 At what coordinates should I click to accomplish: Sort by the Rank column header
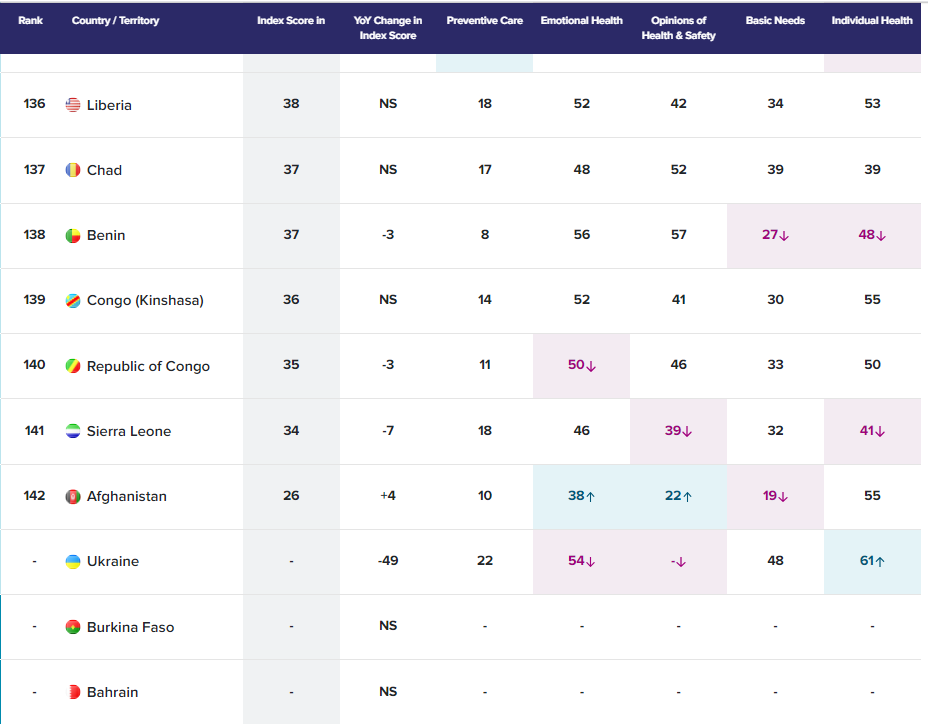[30, 21]
